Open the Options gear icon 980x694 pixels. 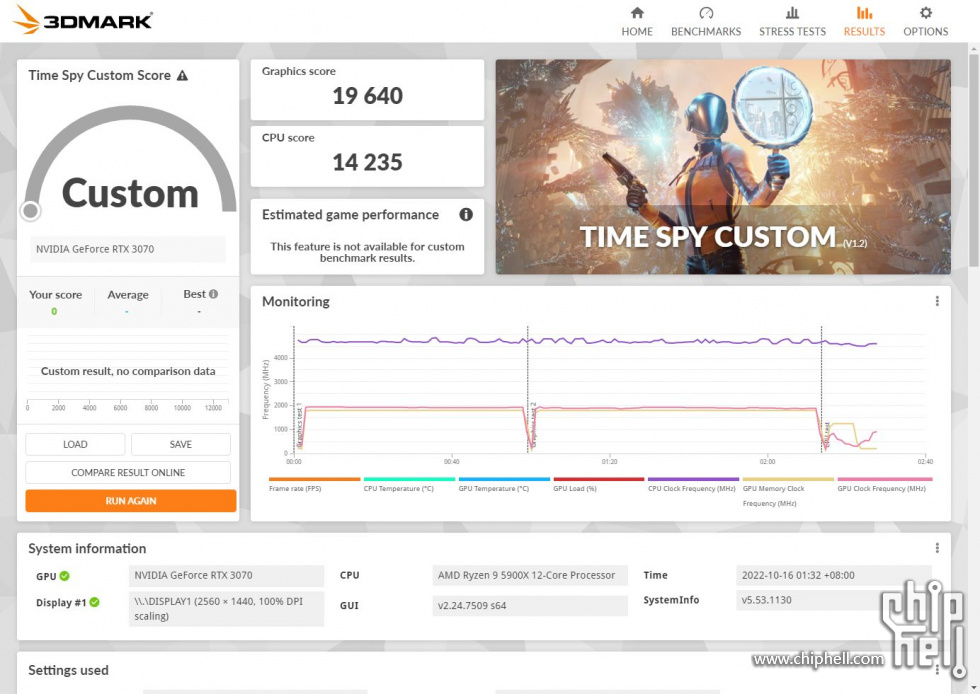(925, 13)
